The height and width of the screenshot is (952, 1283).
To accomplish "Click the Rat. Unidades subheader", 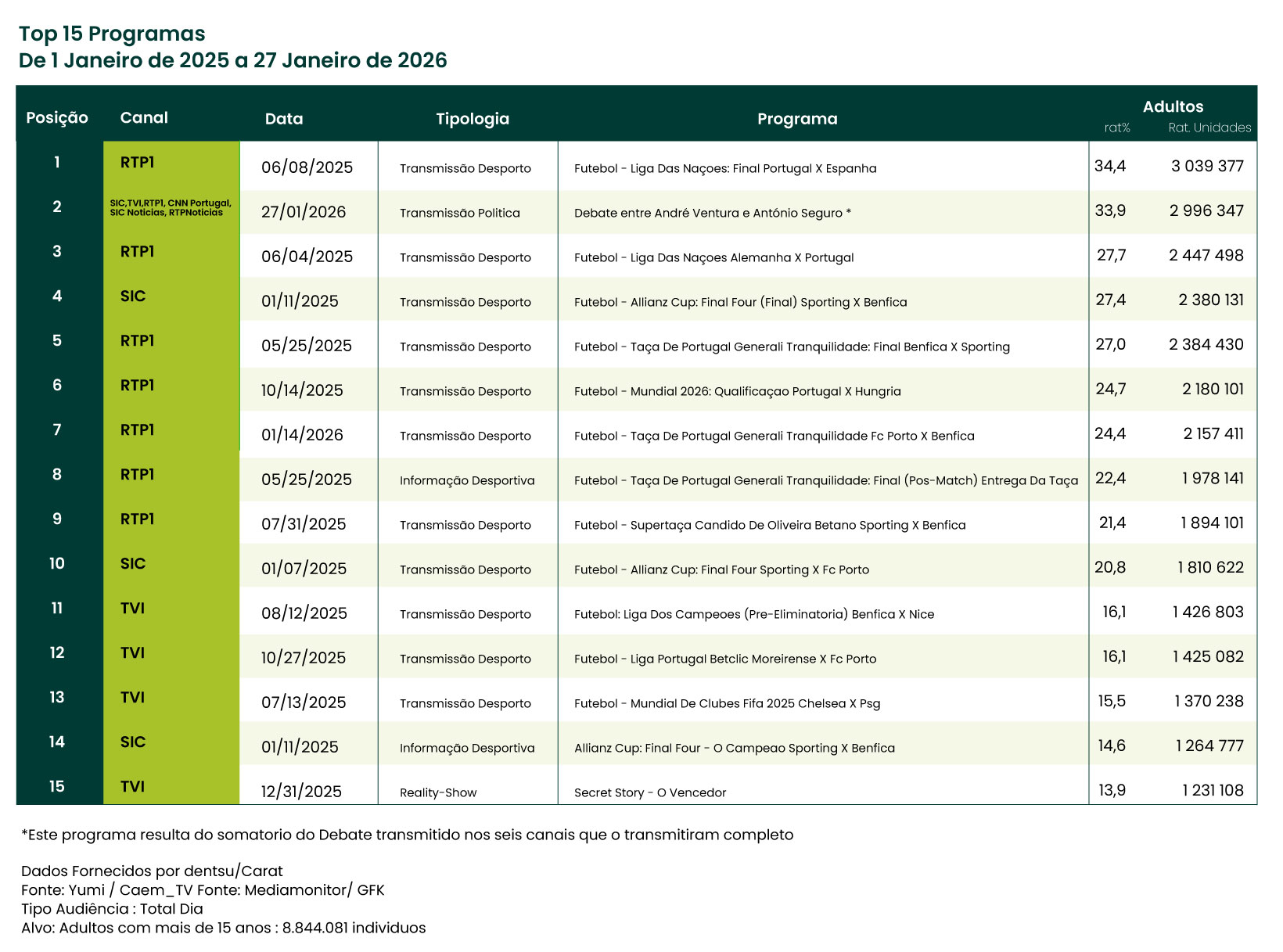I will (x=1209, y=128).
